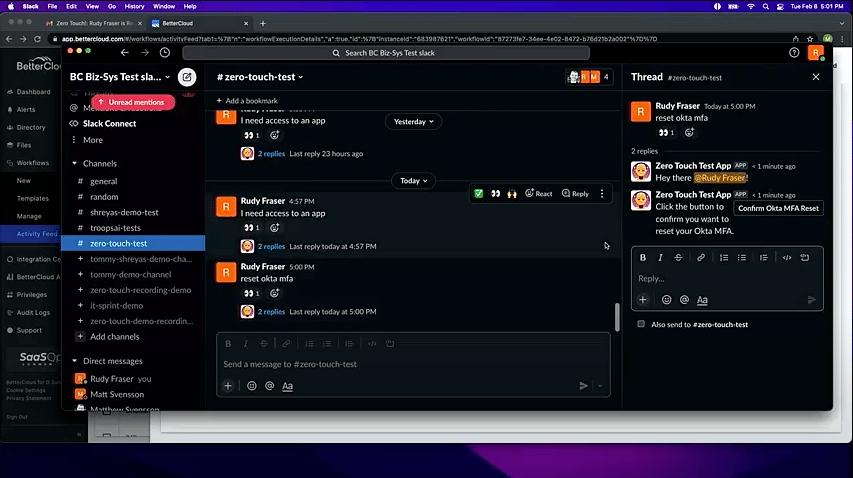Open the Yesterday date dropdown

coord(413,121)
